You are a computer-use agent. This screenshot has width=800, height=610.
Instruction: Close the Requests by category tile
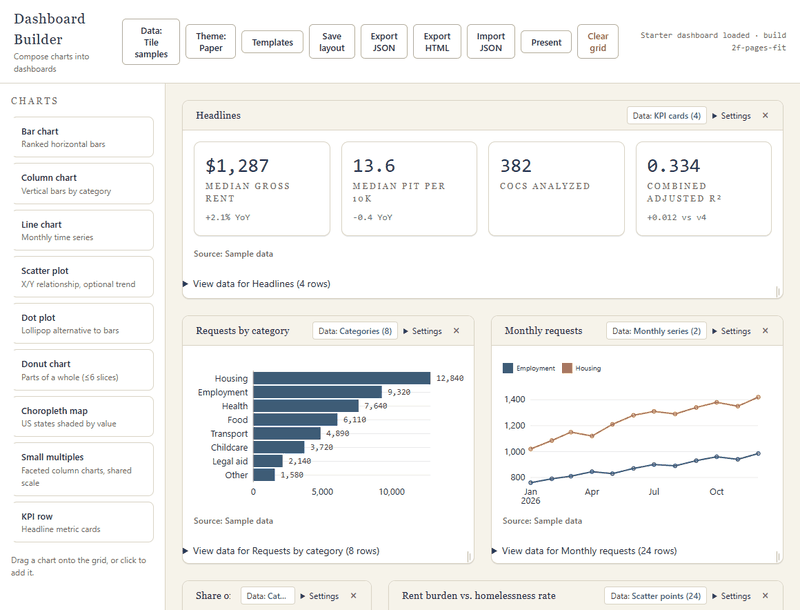pyautogui.click(x=456, y=331)
